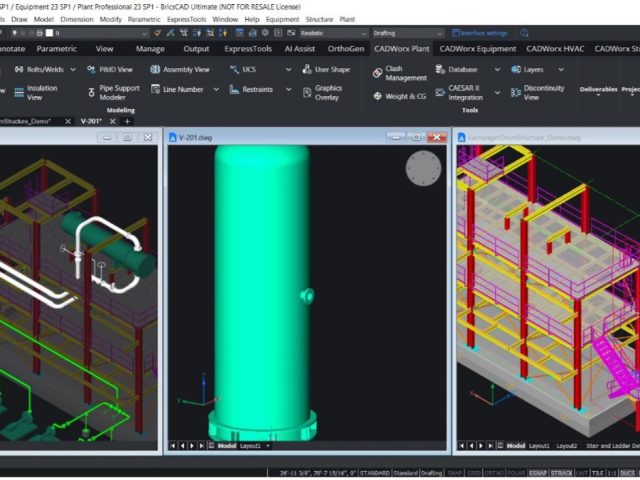Screen dimensions: 640x480
Task: Click the view cube in V-201 window
Action: click(423, 168)
